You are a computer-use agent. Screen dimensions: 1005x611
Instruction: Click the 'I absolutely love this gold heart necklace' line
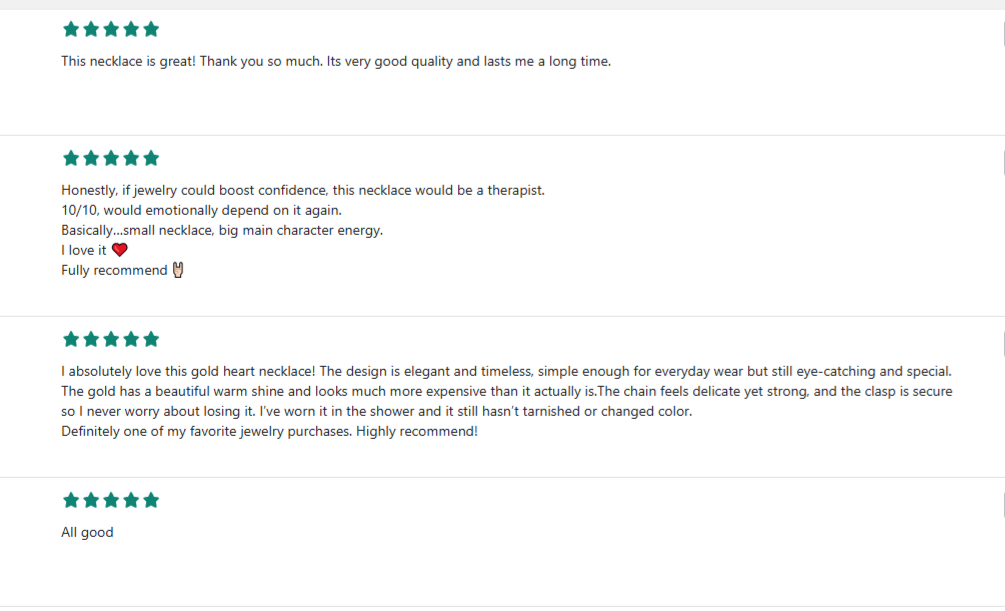pos(506,371)
